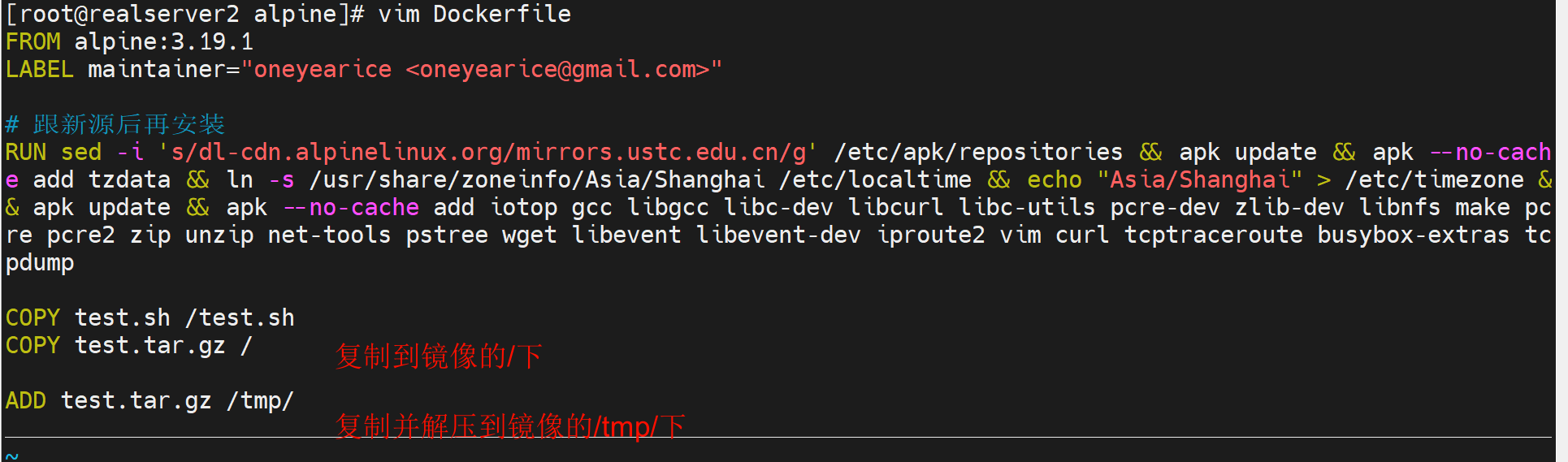Click the busybox-extras package name
1568x462 pixels.
(x=1413, y=235)
